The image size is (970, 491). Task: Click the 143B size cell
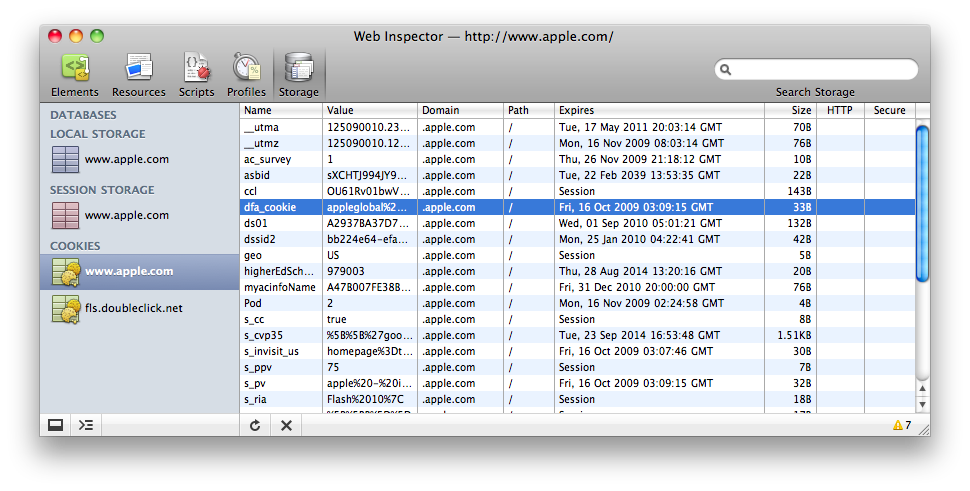tap(791, 192)
